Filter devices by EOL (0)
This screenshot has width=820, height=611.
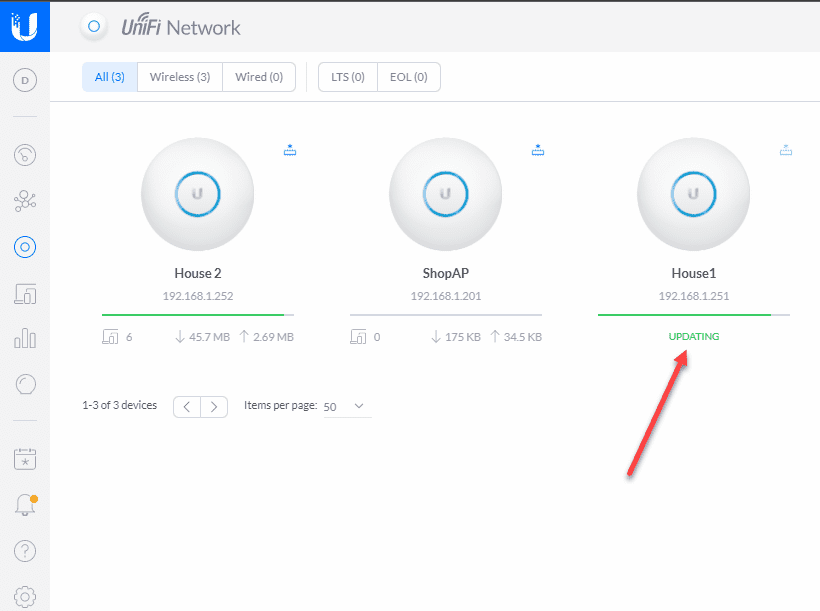[409, 76]
